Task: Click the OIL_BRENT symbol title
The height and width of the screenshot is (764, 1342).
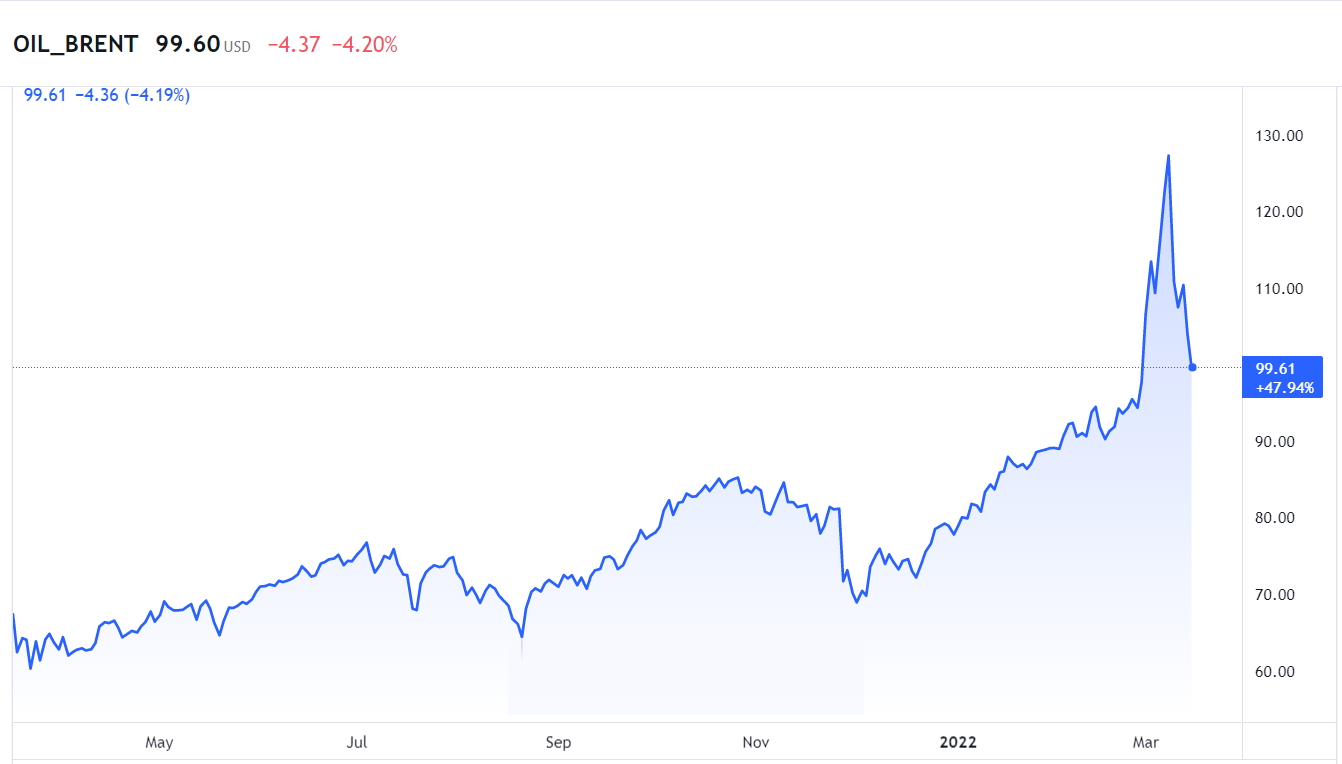Action: [76, 45]
